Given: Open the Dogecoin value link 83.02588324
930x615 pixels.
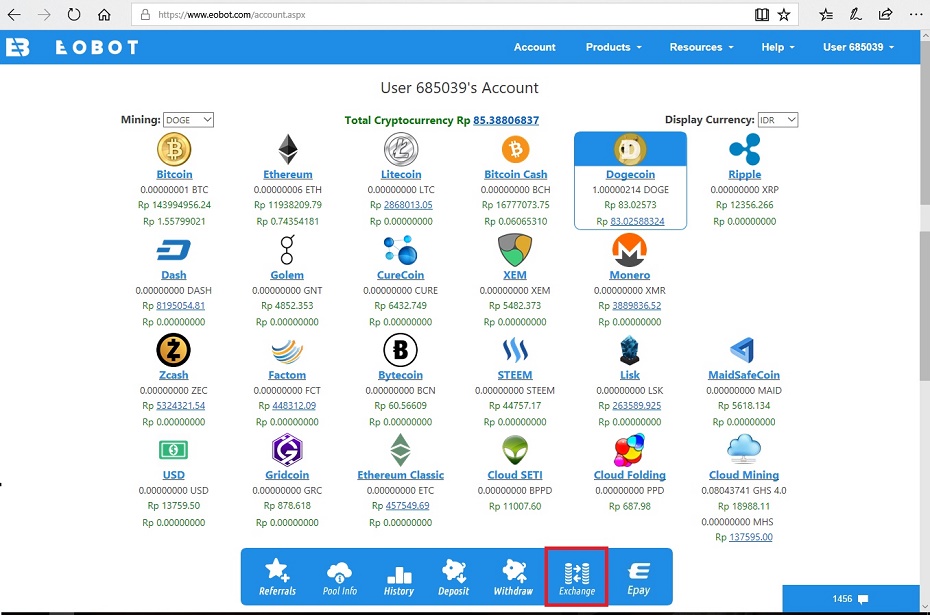Looking at the screenshot, I should tap(638, 221).
